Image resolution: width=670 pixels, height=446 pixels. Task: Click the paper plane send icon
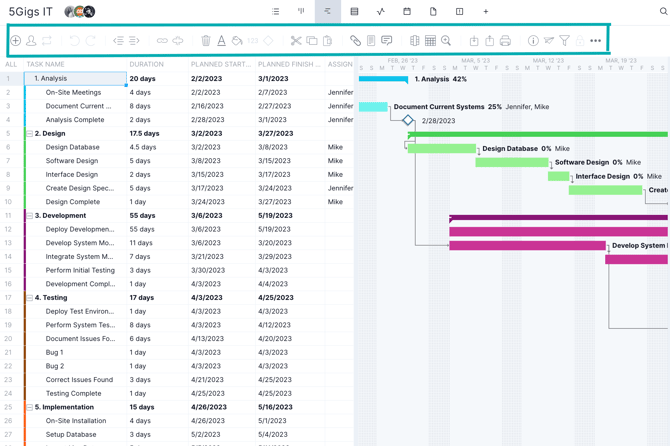click(549, 41)
